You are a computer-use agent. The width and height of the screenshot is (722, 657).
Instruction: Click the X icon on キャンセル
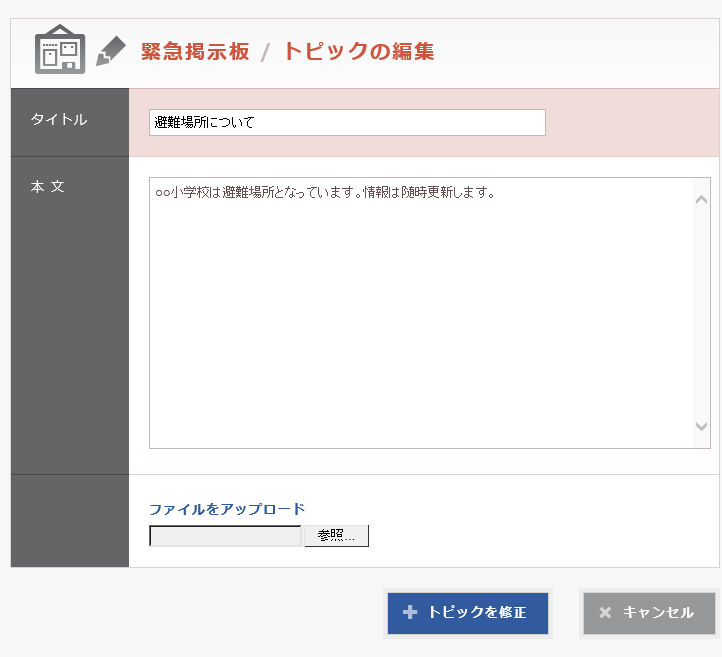605,613
